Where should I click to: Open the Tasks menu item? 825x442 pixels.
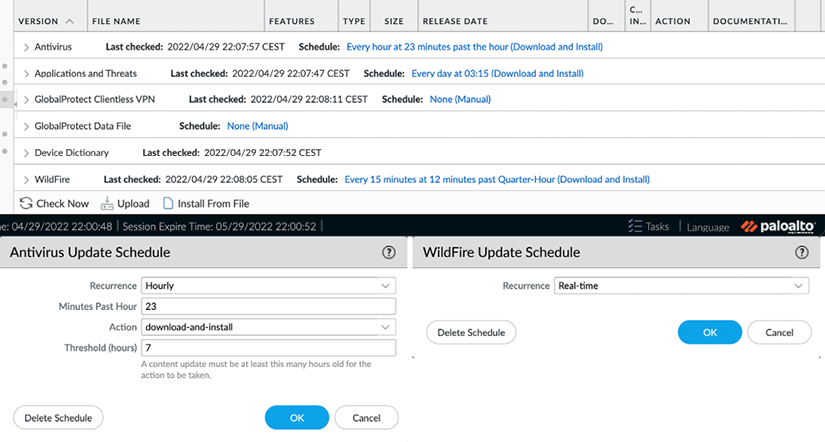[648, 226]
